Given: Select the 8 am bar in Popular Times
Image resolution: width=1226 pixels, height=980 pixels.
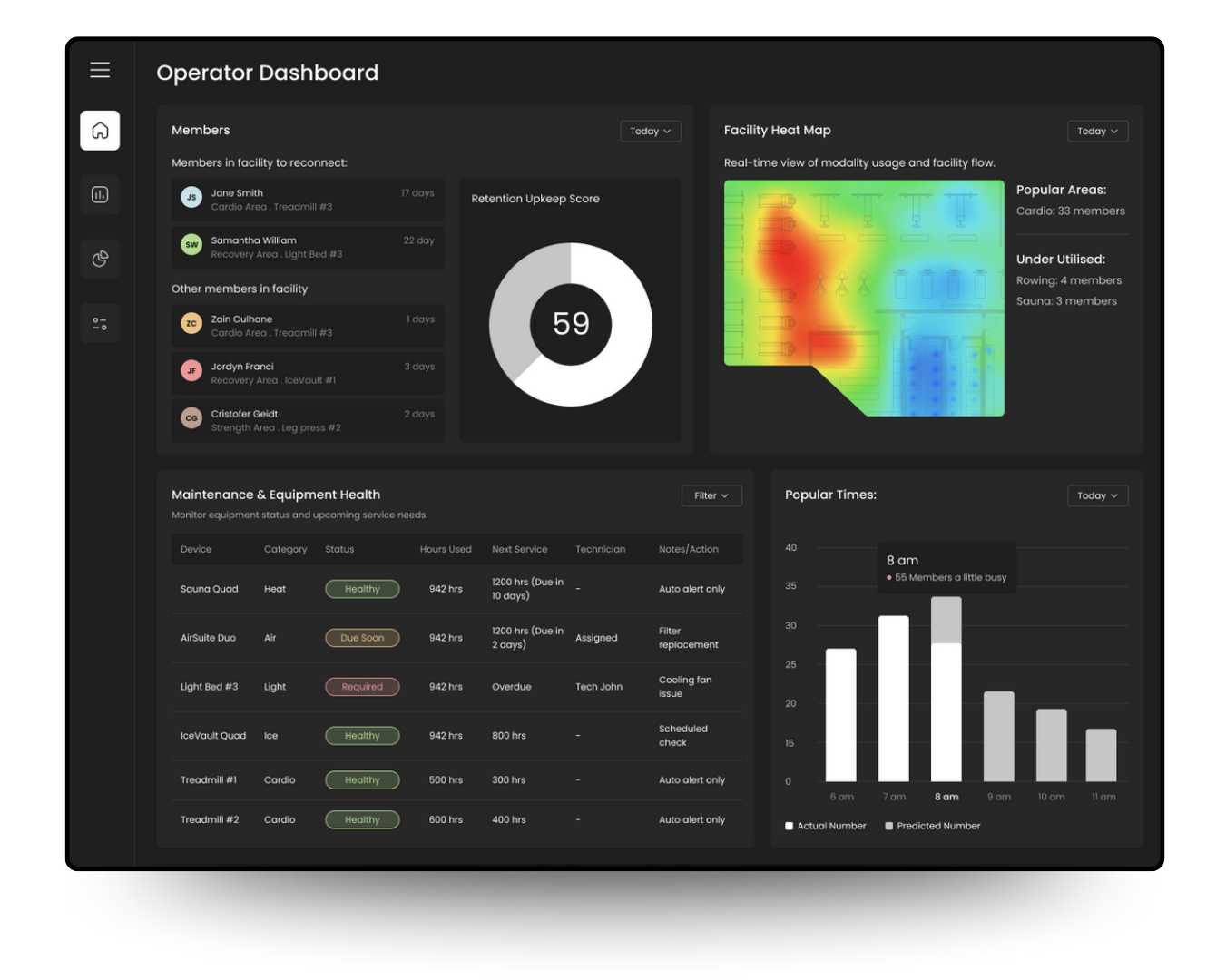Looking at the screenshot, I should point(946,689).
